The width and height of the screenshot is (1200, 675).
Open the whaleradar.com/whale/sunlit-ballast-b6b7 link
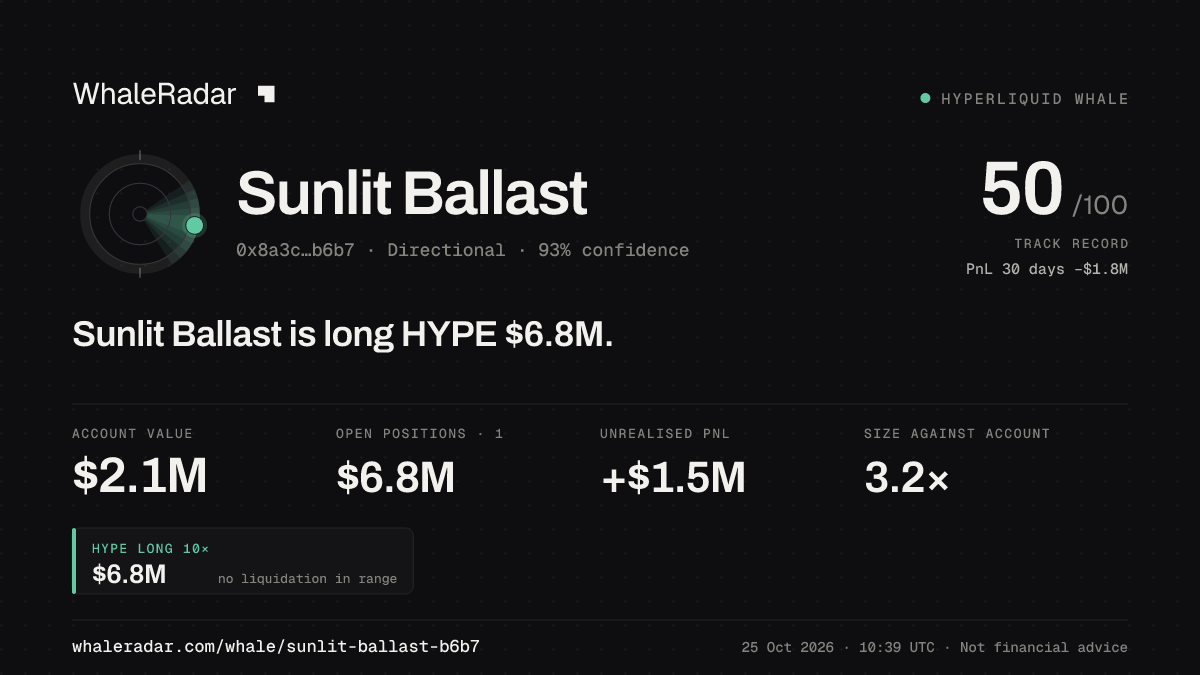276,647
